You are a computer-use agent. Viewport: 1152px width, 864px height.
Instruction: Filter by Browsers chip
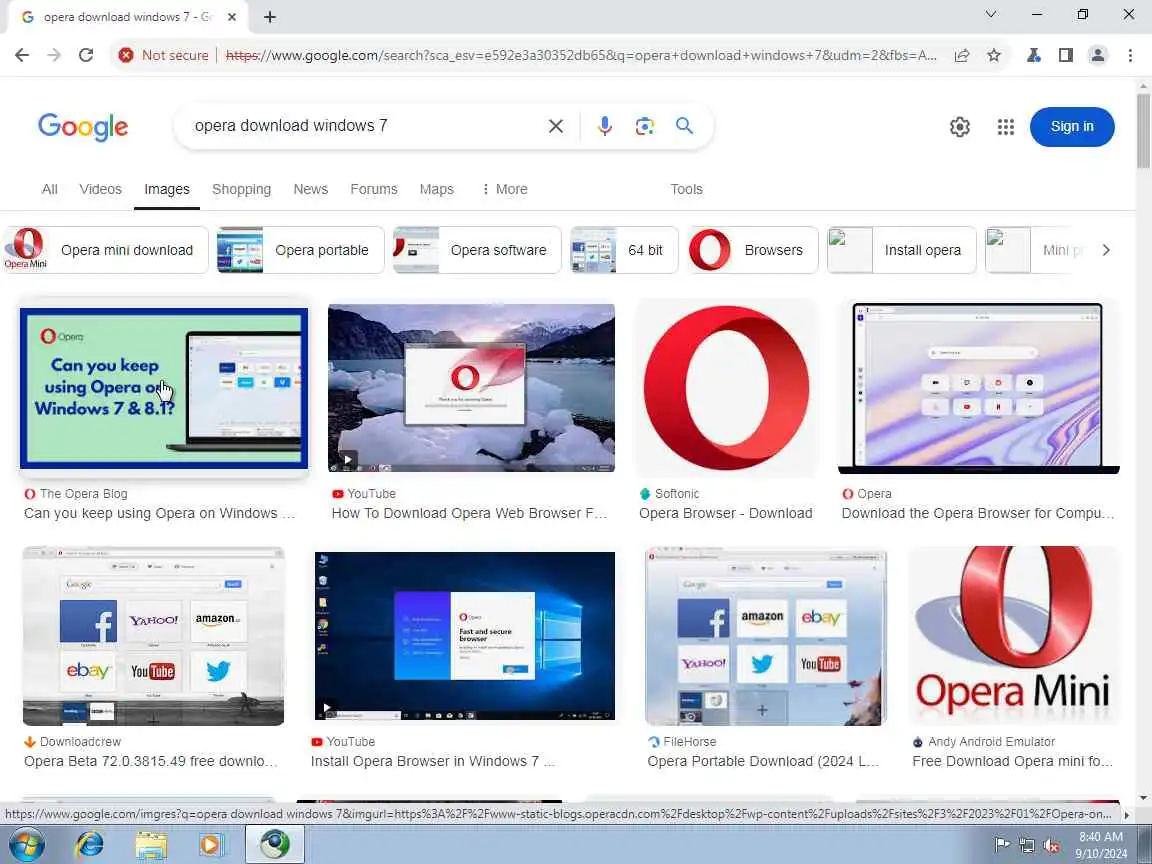point(753,250)
